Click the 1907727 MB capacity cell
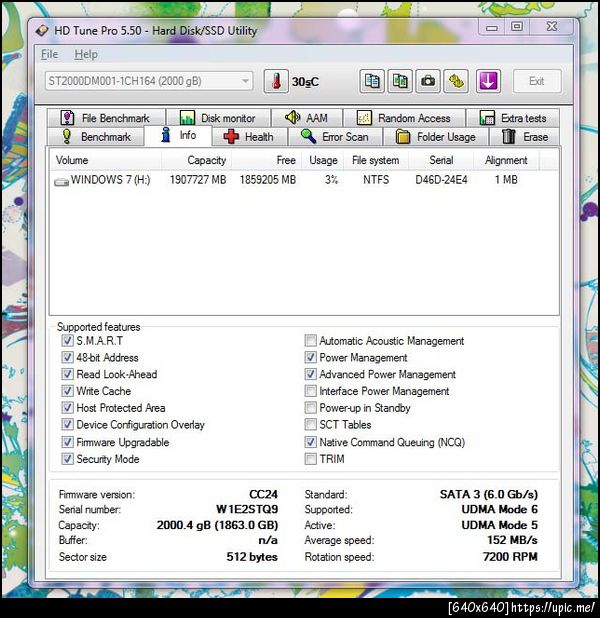This screenshot has height=618, width=600. pos(198,180)
